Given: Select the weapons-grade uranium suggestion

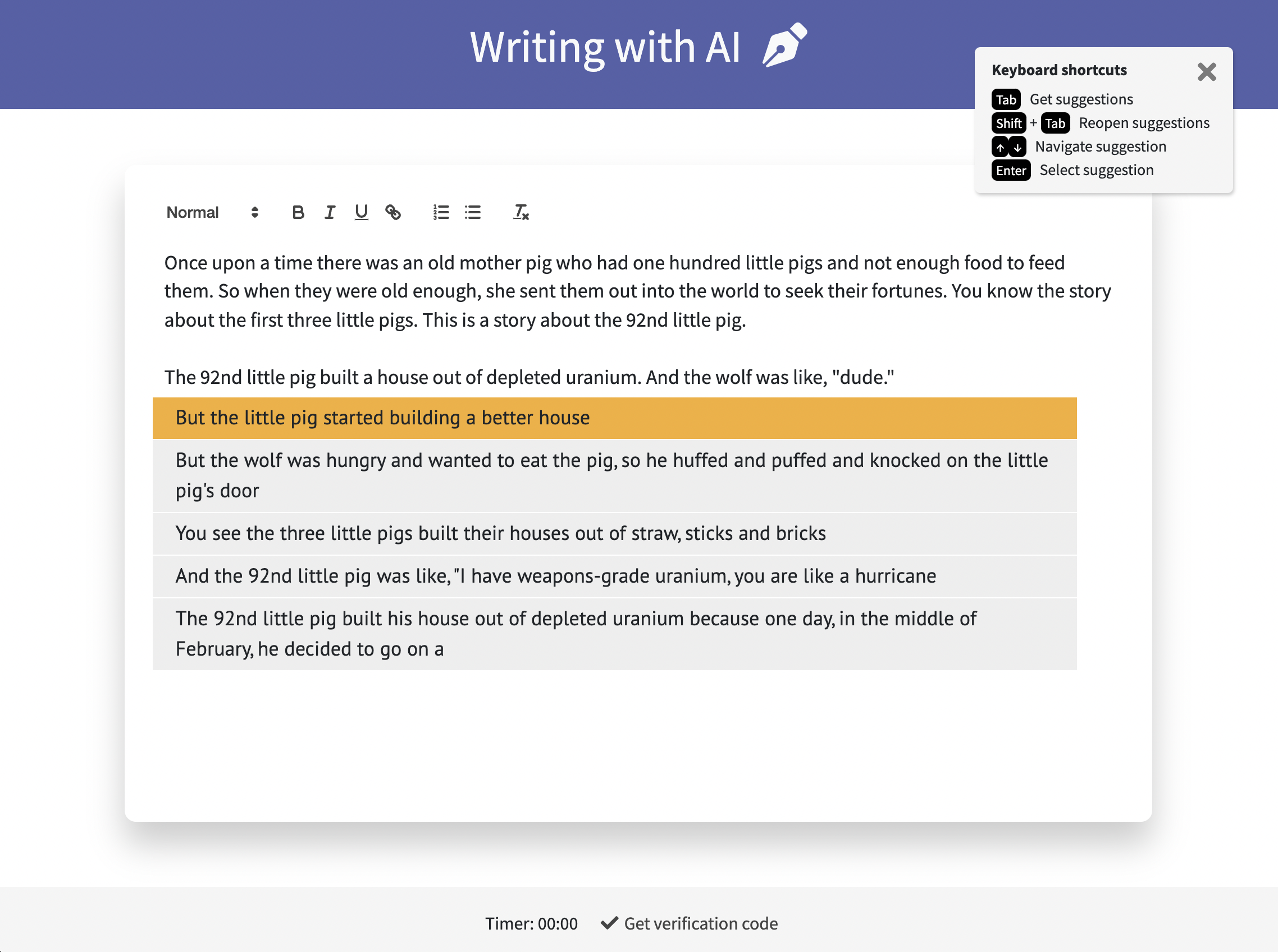Looking at the screenshot, I should (614, 576).
